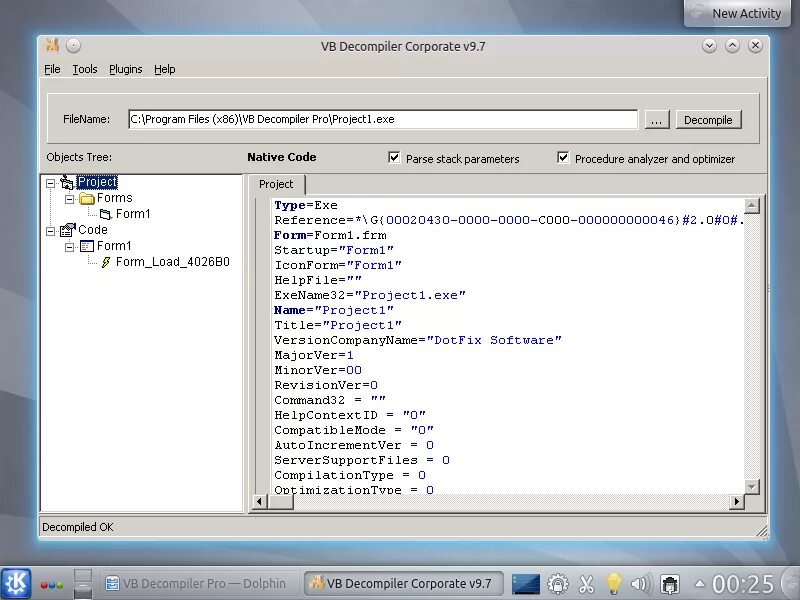Open the File menu
800x600 pixels.
[52, 69]
